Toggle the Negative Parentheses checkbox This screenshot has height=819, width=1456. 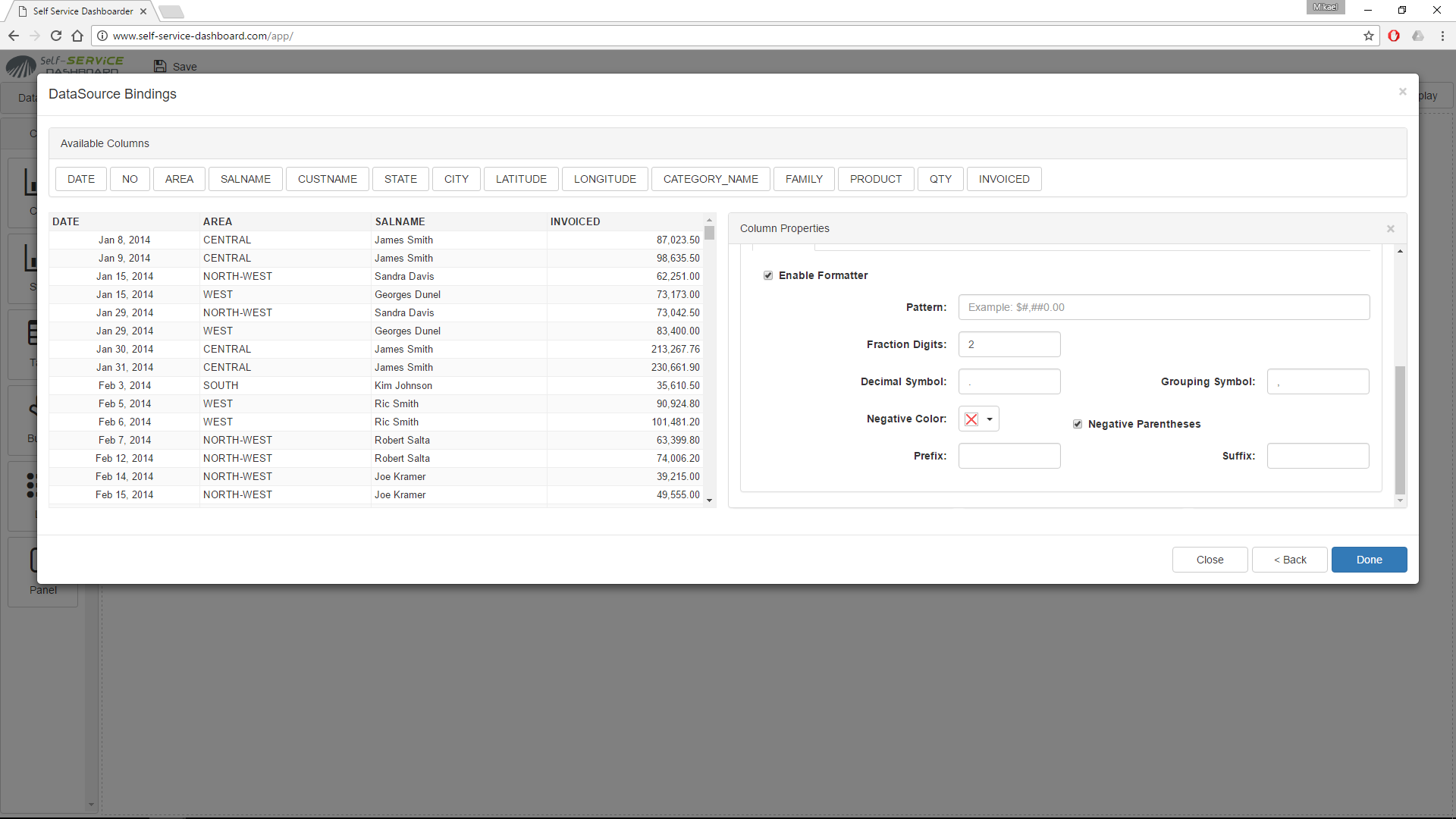[x=1078, y=424]
